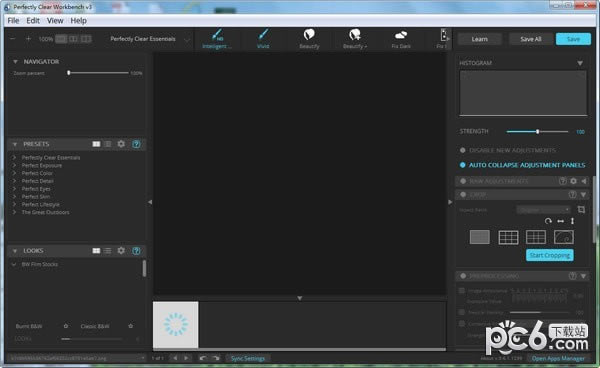Click the Start Cropping button

(x=550, y=255)
